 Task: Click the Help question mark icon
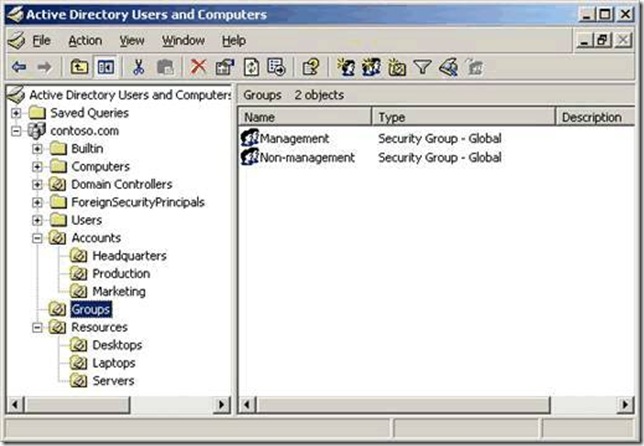311,67
